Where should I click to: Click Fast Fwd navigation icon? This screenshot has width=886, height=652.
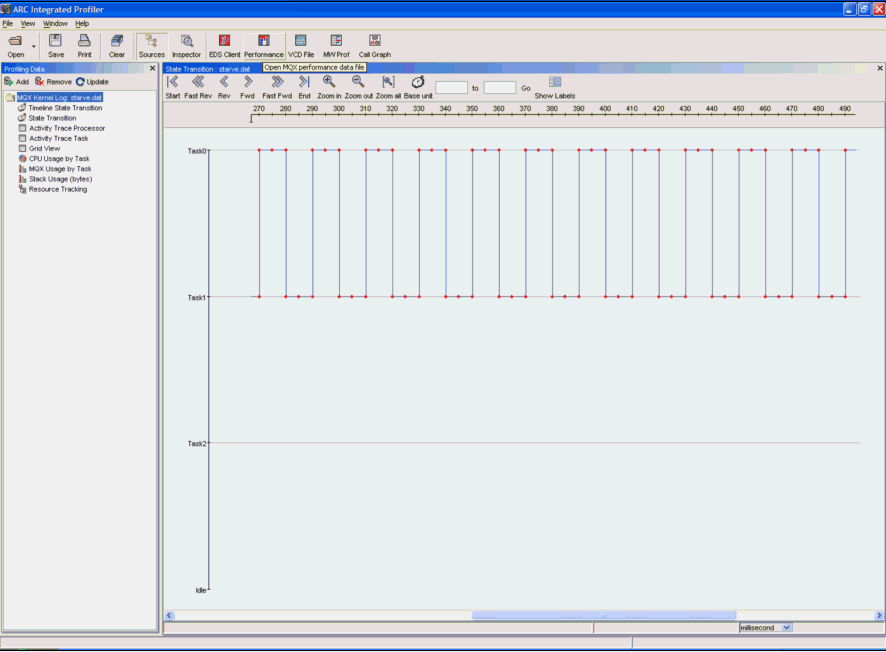click(x=277, y=82)
